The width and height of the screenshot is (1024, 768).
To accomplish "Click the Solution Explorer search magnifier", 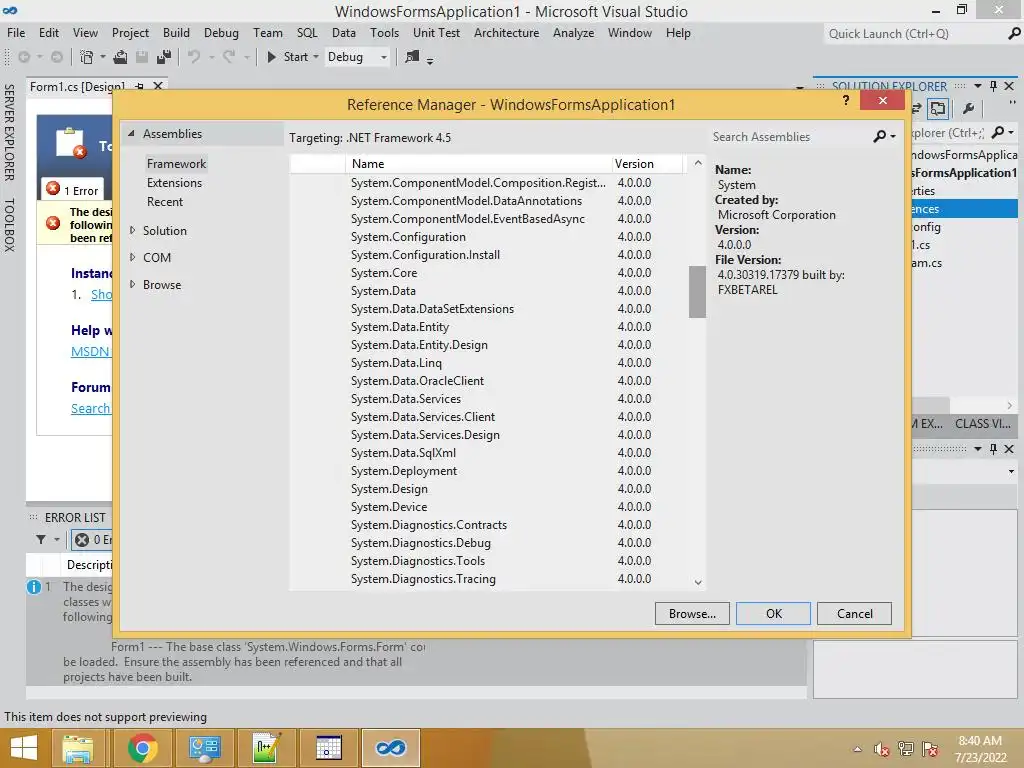I will coord(997,133).
